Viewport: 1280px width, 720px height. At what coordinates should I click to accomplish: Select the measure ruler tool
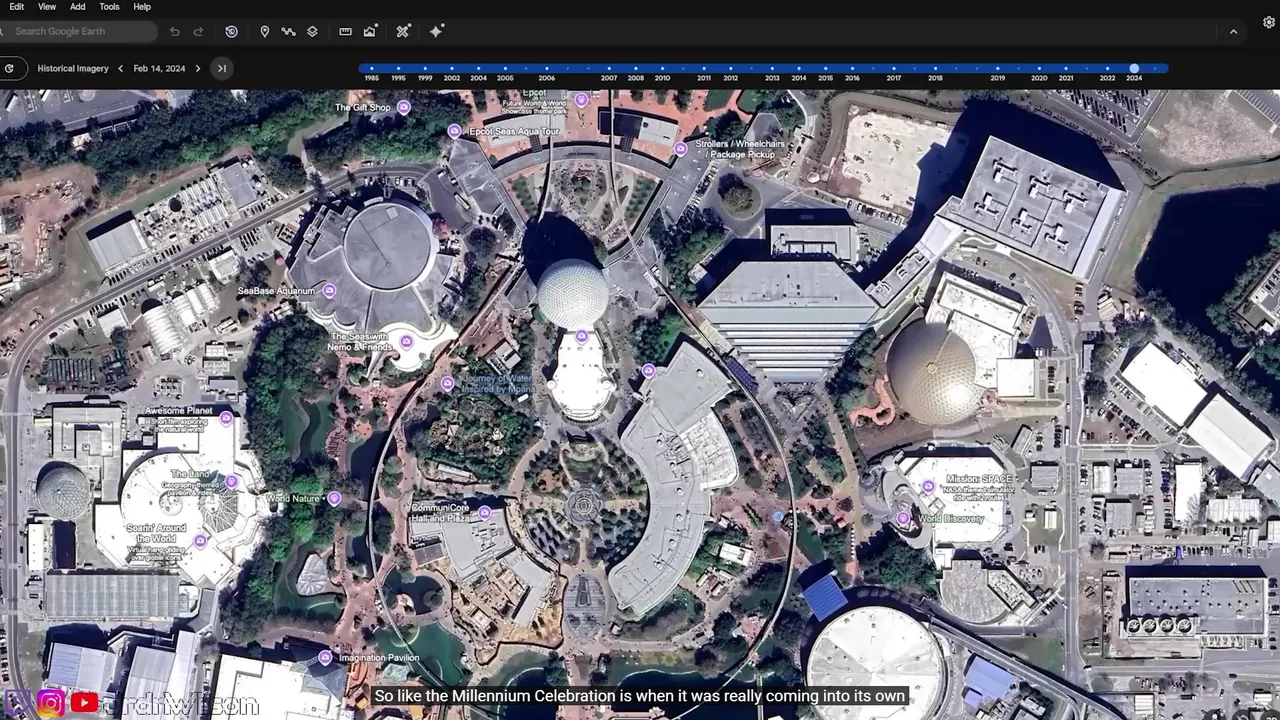pyautogui.click(x=345, y=32)
